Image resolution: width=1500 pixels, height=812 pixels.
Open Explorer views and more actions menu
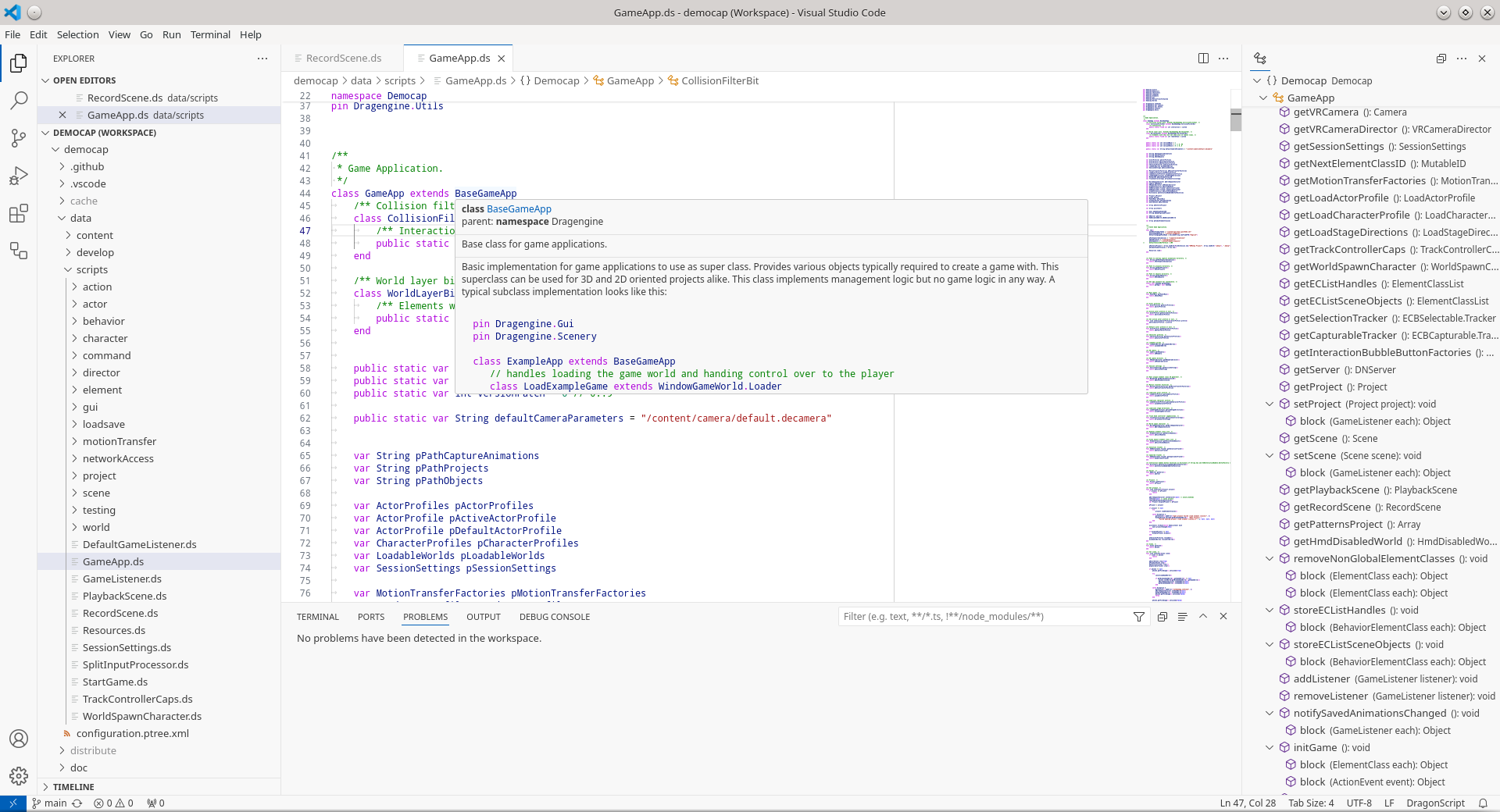[262, 59]
